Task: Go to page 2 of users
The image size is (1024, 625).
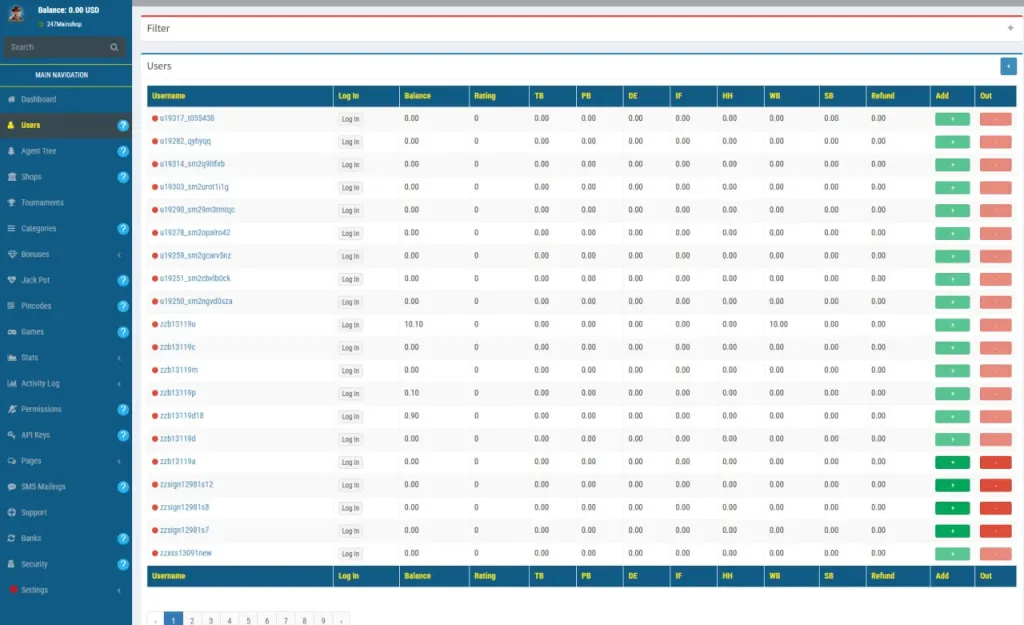Action: (192, 620)
